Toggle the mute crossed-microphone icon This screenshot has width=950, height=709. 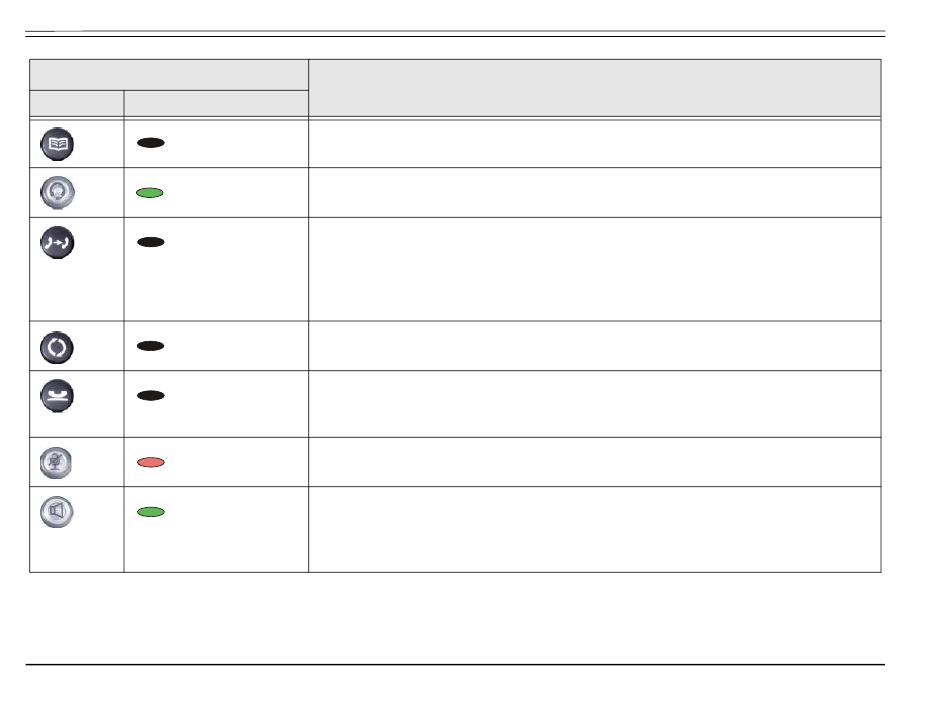click(56, 463)
